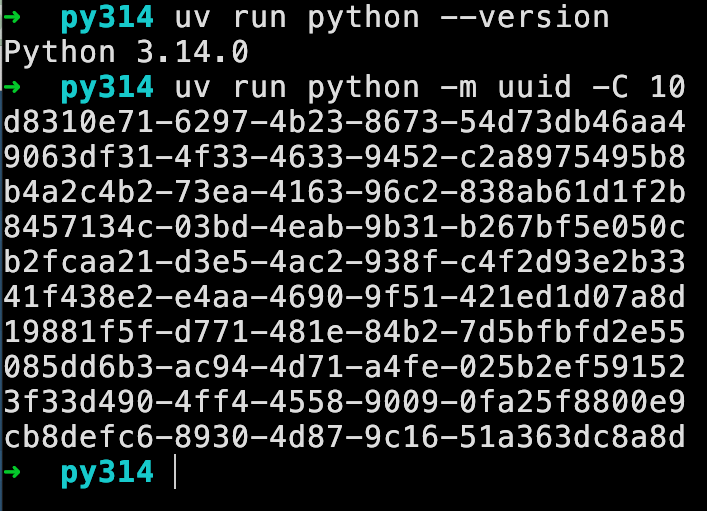Viewport: 707px width, 511px height.
Task: Click the command 'uv run python --version'
Action: click(392, 18)
